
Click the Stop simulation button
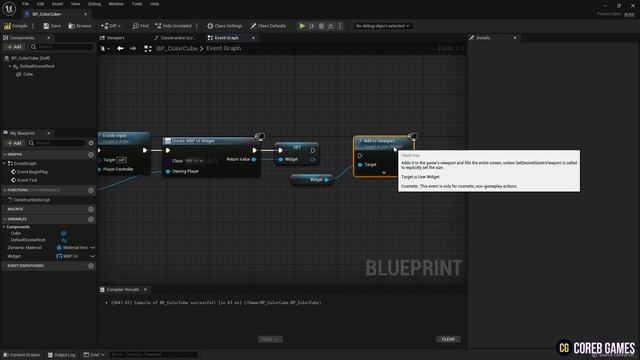[321, 26]
